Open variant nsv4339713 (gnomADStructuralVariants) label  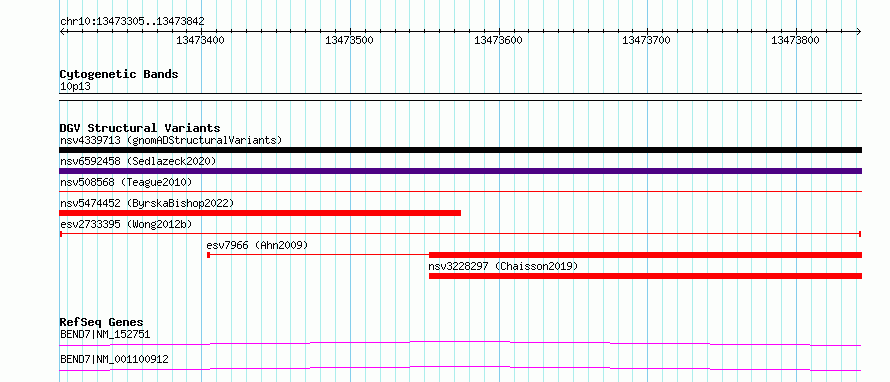(x=171, y=140)
